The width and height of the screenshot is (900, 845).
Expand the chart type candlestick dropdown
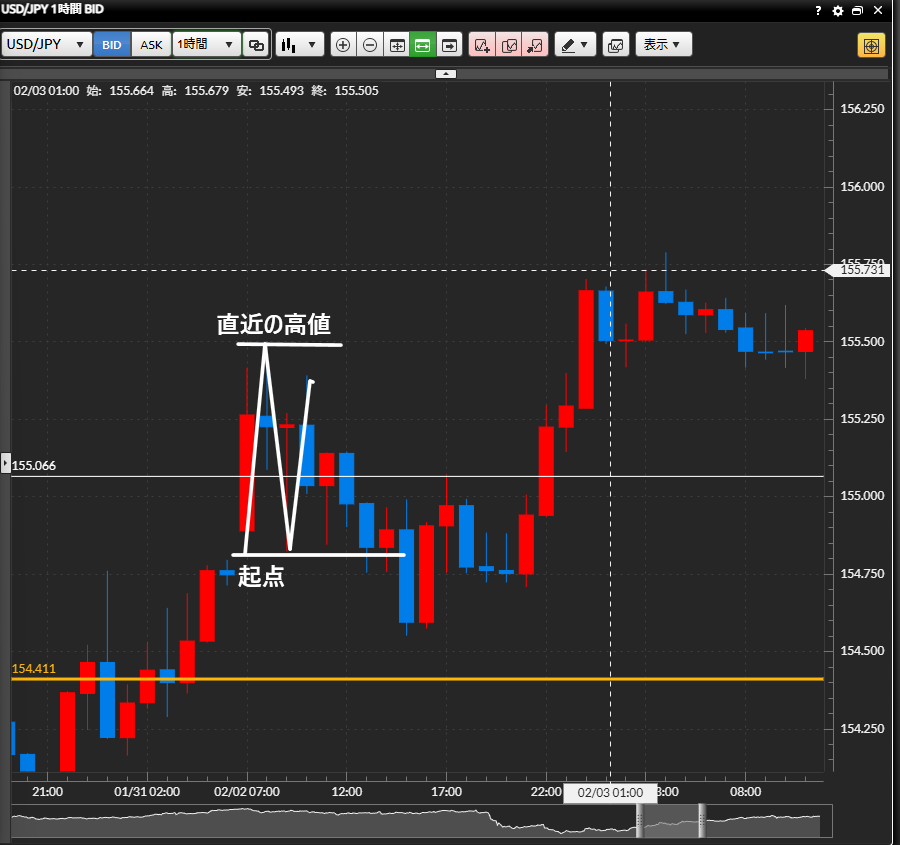click(300, 45)
